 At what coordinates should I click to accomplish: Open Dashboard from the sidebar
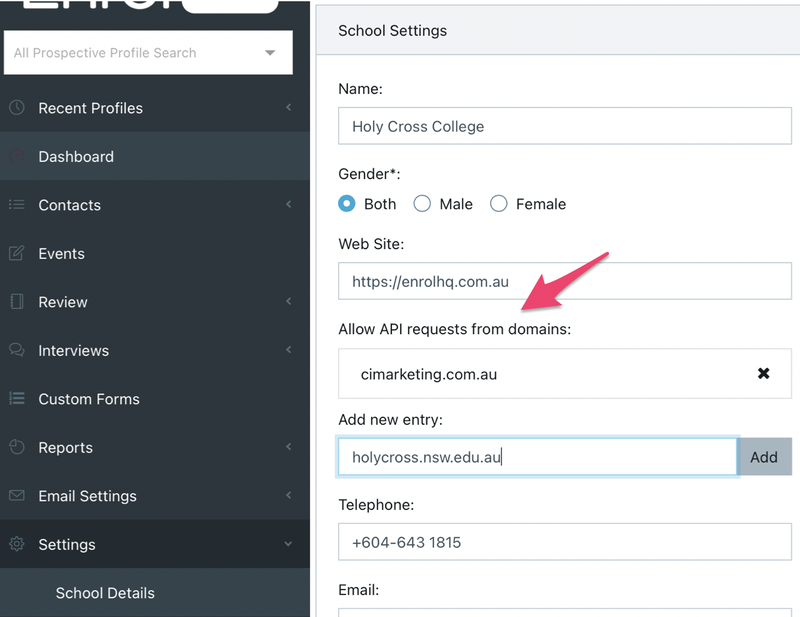76,157
